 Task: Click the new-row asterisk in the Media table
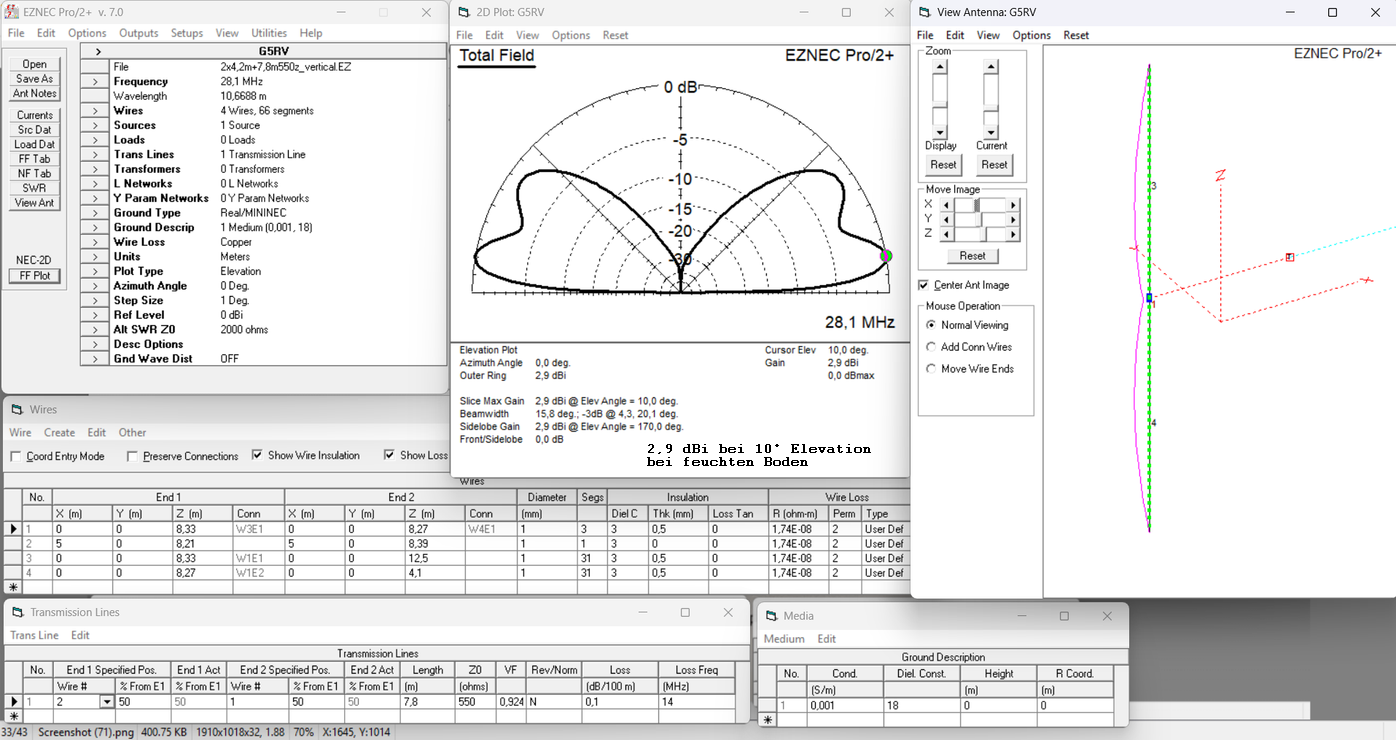(768, 720)
